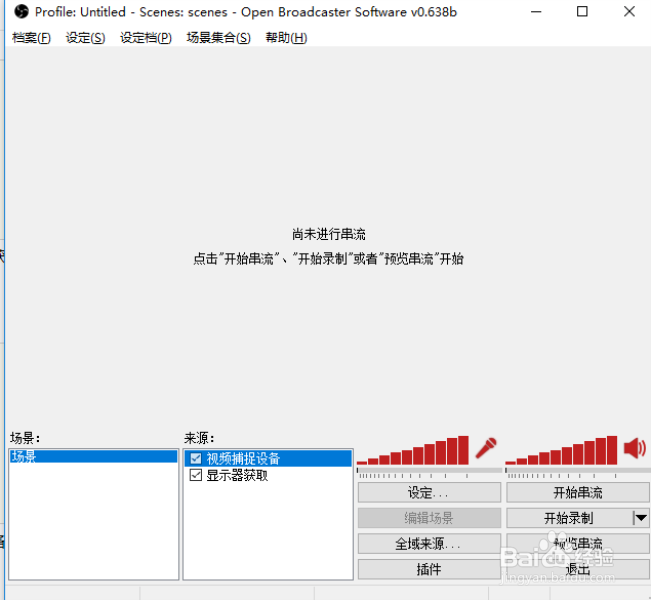Open the 设定档(P) menu
The width and height of the screenshot is (651, 600).
pyautogui.click(x=146, y=38)
